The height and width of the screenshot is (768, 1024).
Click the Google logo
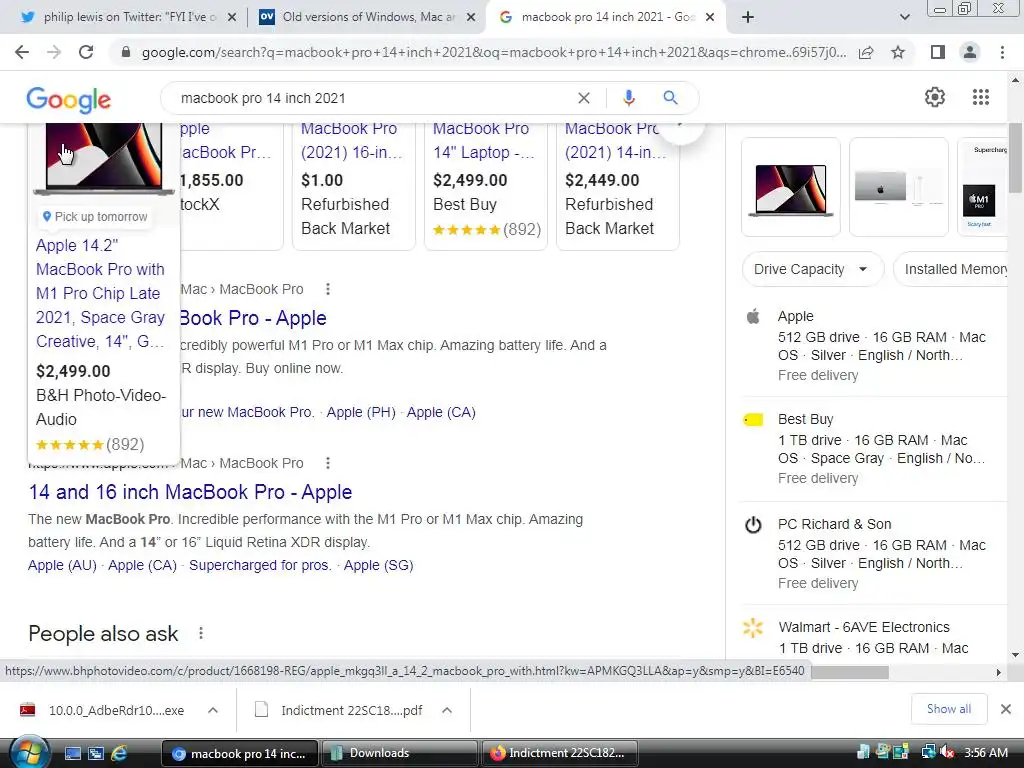(x=69, y=99)
